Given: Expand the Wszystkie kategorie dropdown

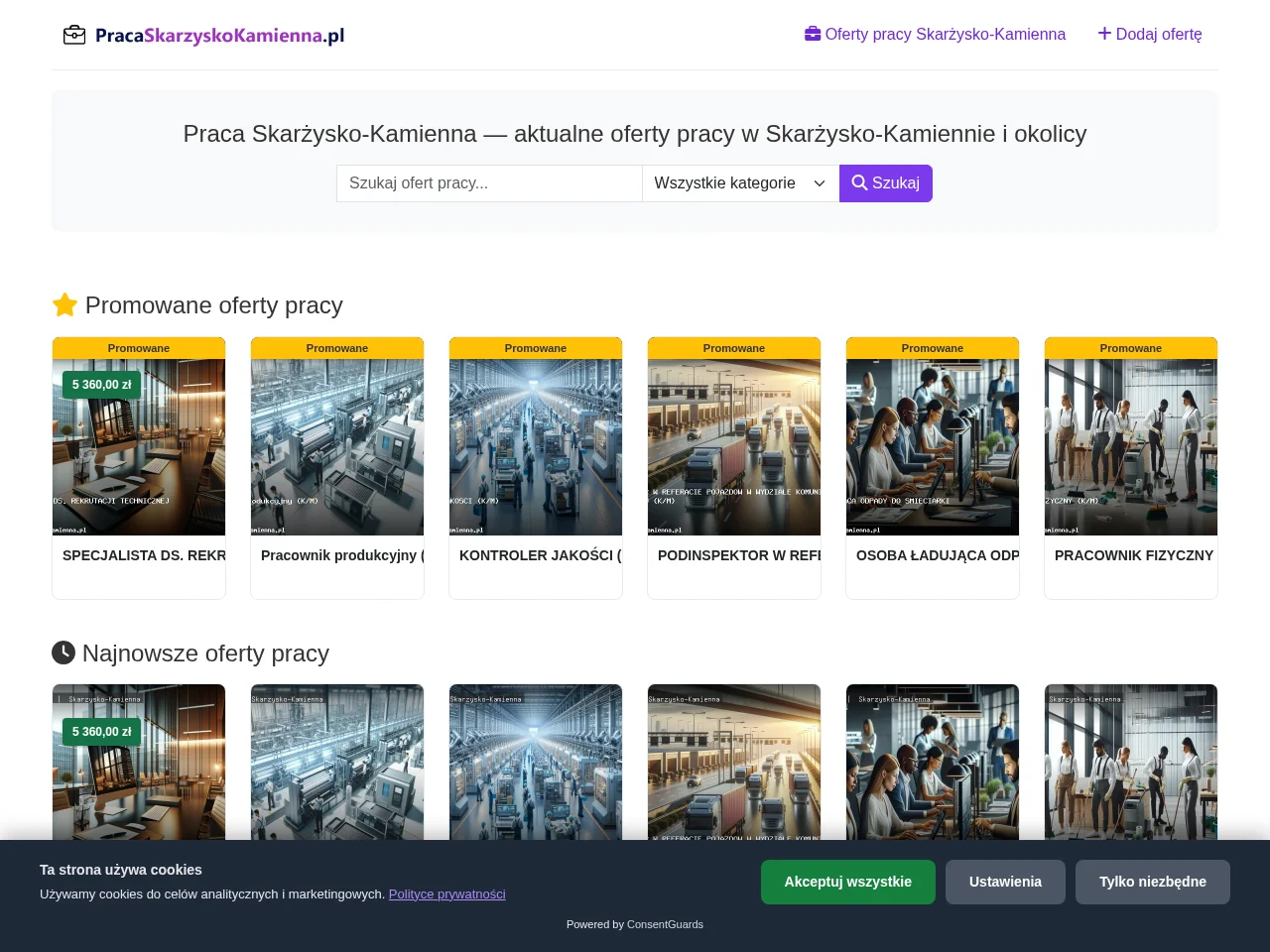Looking at the screenshot, I should tap(741, 183).
